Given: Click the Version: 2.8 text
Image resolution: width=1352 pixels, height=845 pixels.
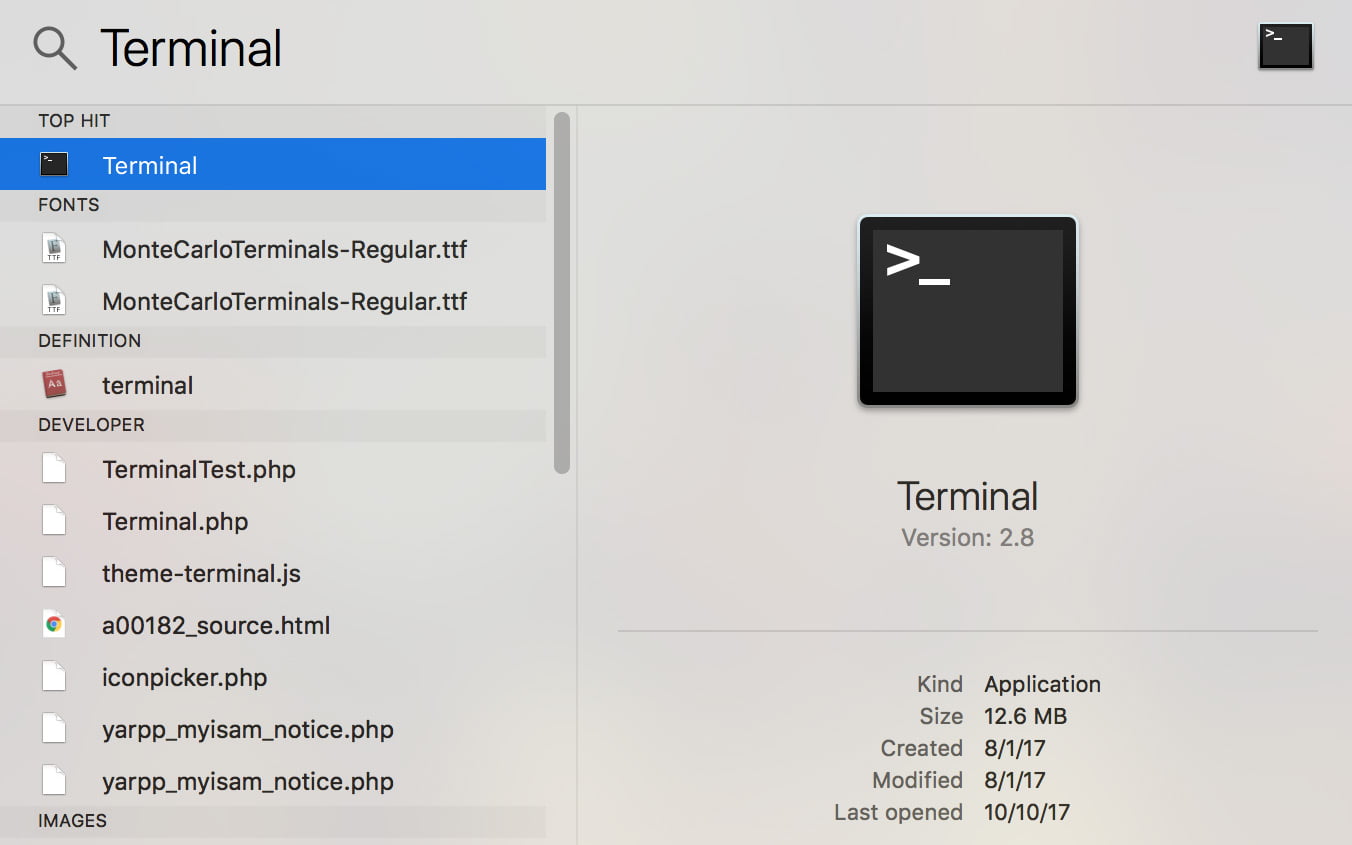Looking at the screenshot, I should (x=968, y=538).
